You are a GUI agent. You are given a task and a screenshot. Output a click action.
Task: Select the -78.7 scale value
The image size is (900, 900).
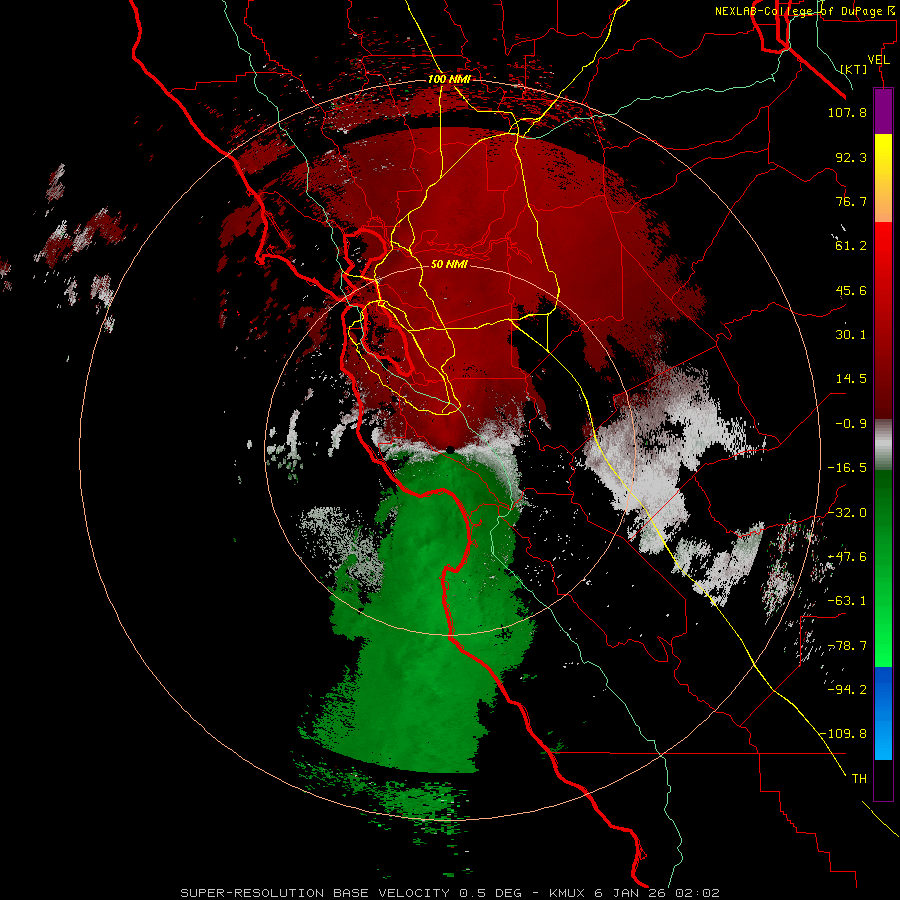point(847,646)
